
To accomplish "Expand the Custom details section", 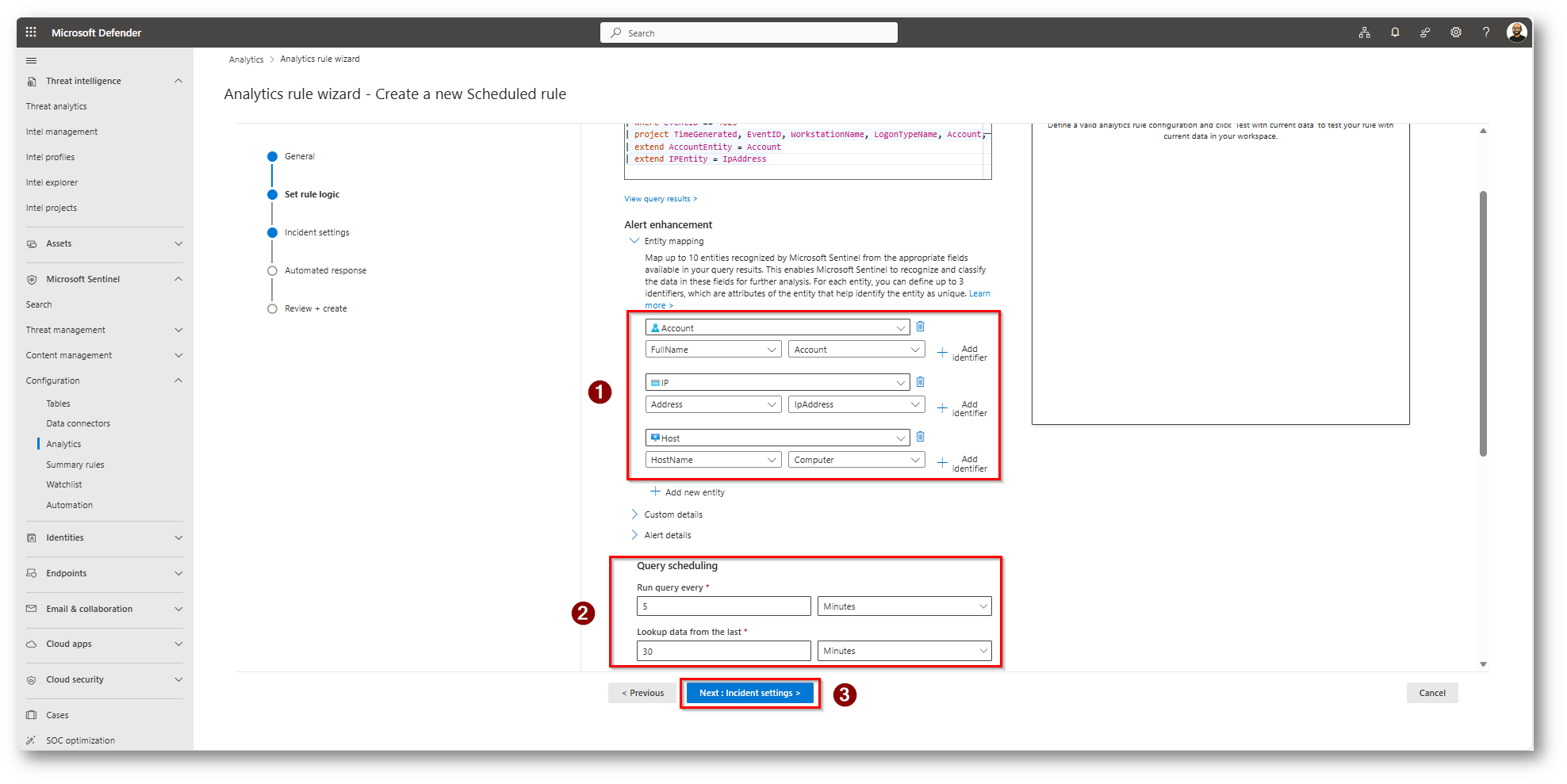I will coord(672,514).
